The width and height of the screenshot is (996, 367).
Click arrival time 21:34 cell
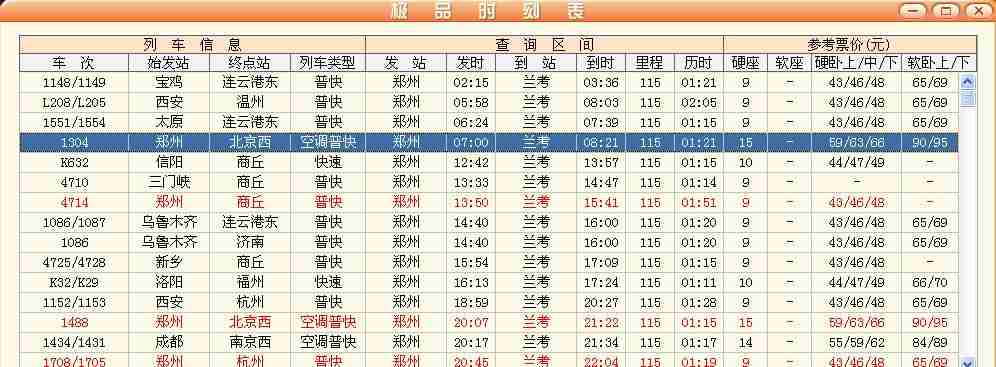click(x=600, y=342)
